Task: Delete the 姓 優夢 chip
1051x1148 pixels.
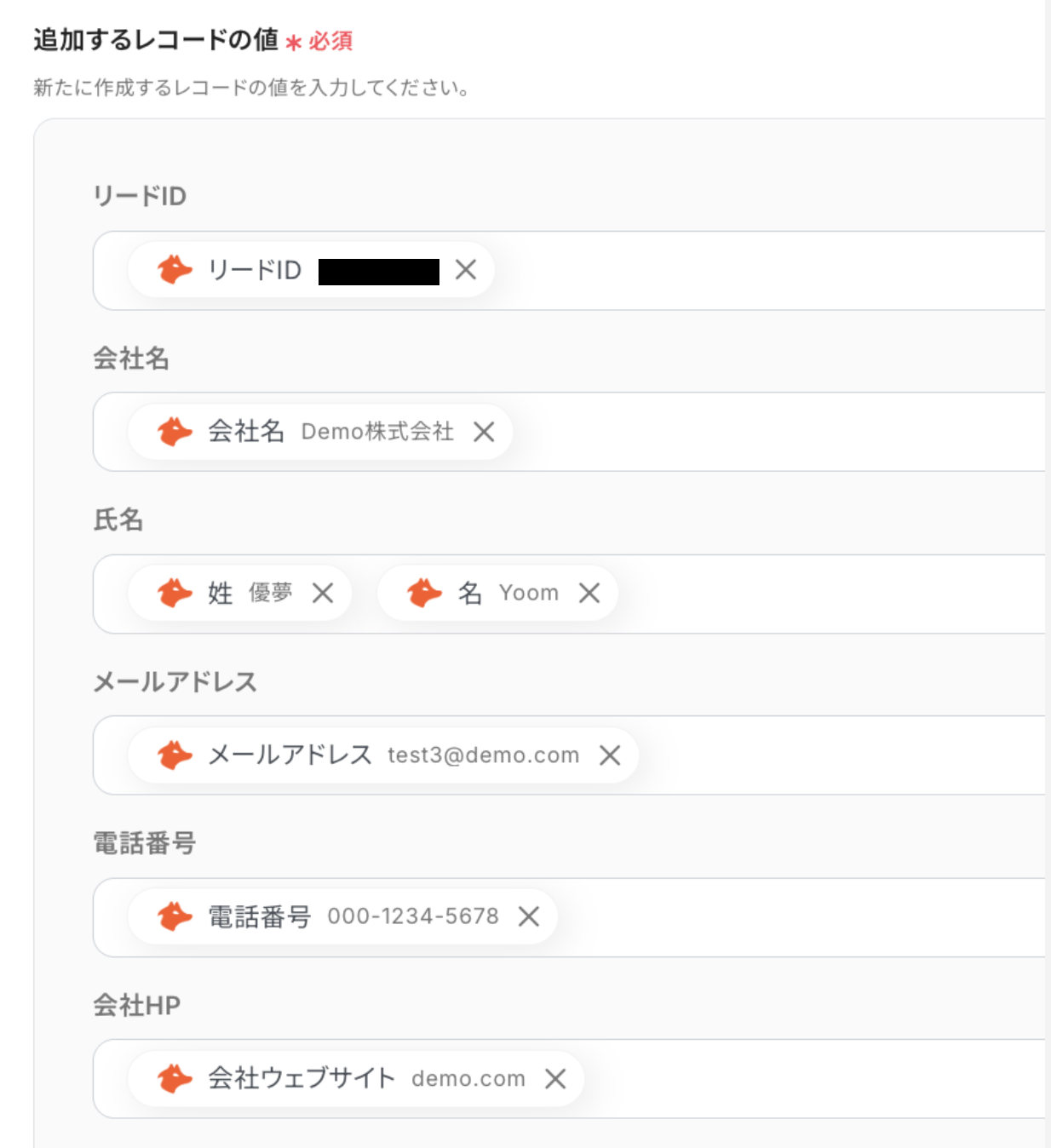Action: (x=323, y=593)
